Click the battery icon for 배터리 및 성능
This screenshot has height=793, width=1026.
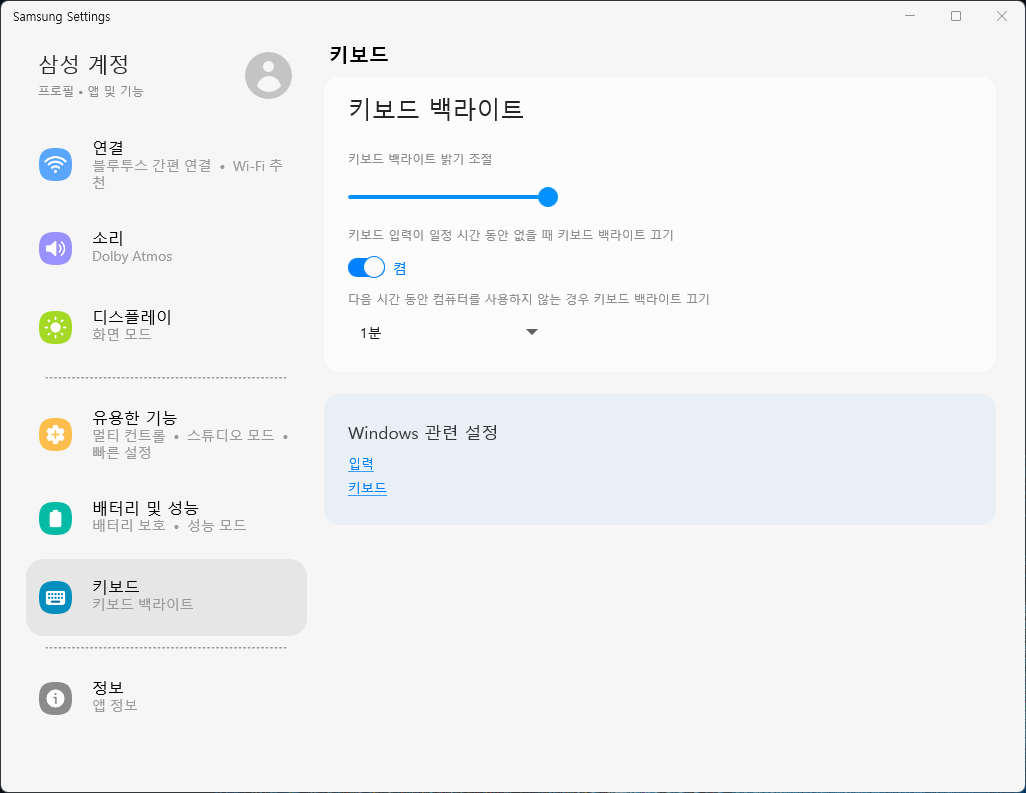55,518
